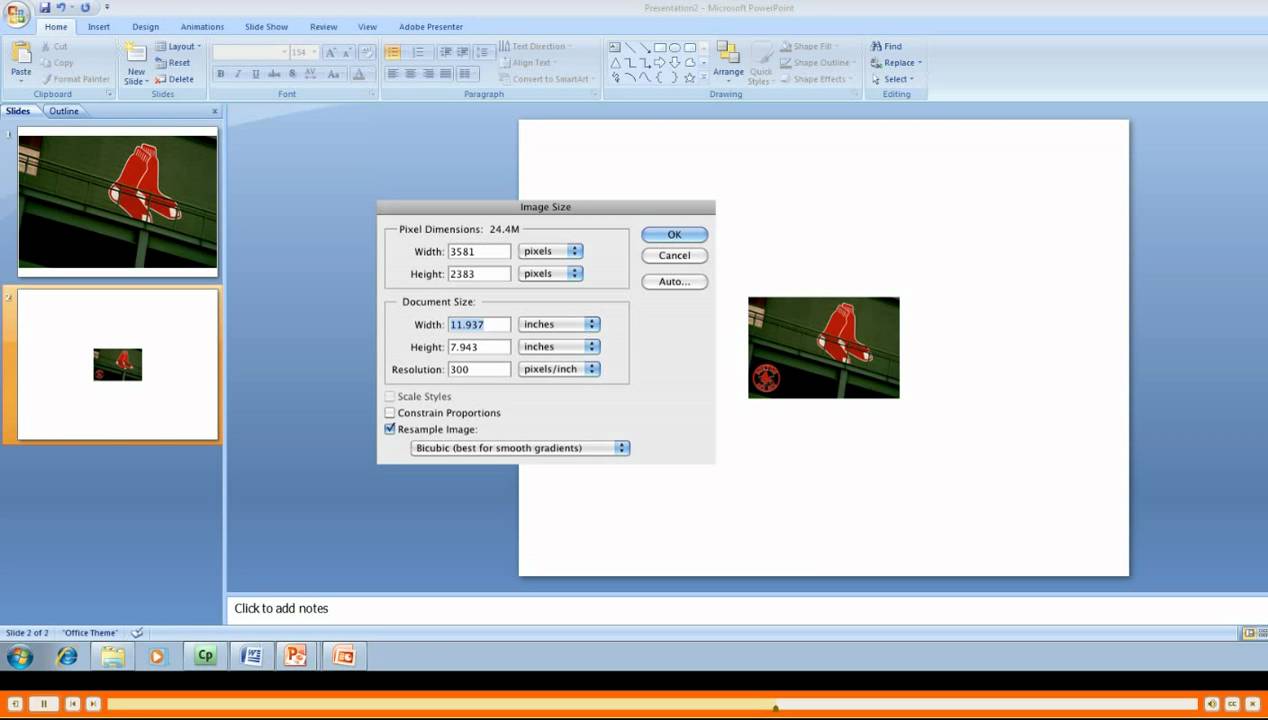Open the Design ribbon tab
This screenshot has width=1268, height=720.
(146, 27)
